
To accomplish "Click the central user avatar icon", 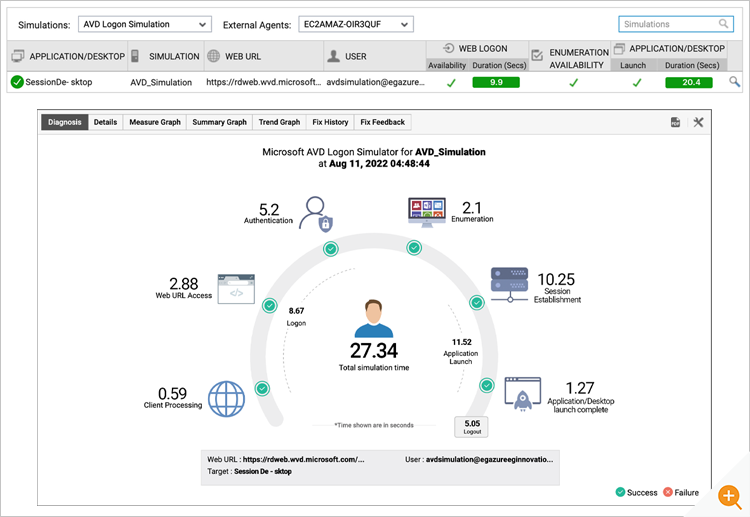I will click(374, 319).
